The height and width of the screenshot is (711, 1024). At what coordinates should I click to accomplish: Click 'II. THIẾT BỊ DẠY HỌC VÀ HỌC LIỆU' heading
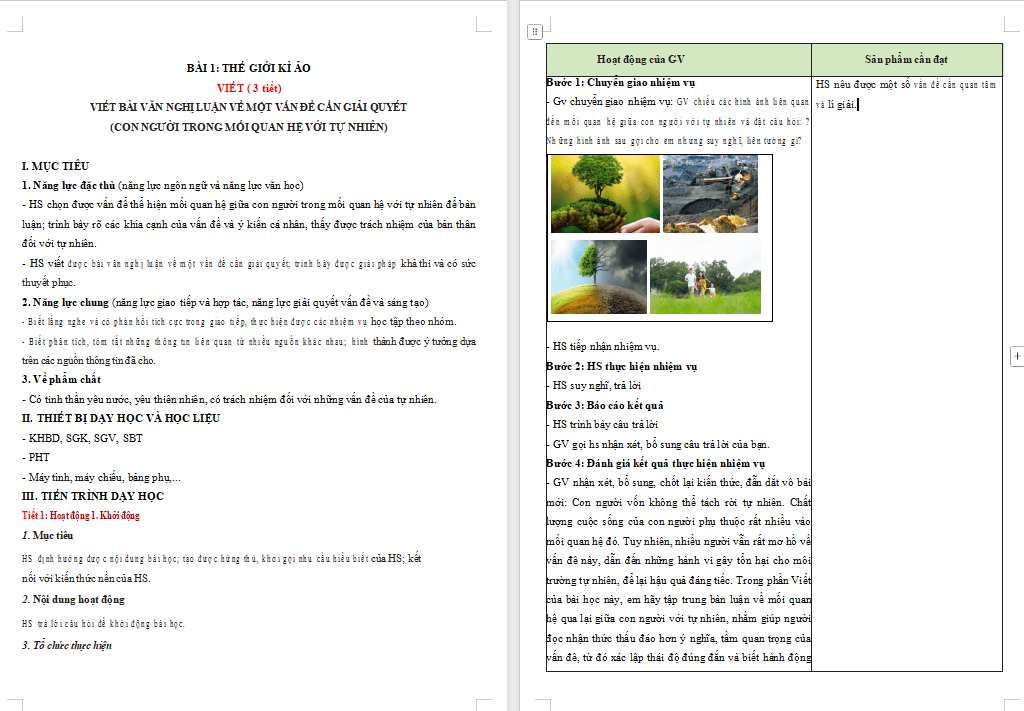pyautogui.click(x=121, y=419)
